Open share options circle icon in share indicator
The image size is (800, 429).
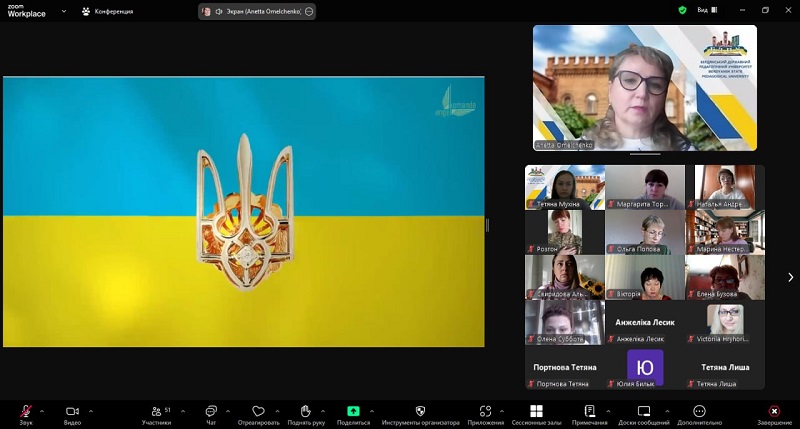pyautogui.click(x=309, y=11)
